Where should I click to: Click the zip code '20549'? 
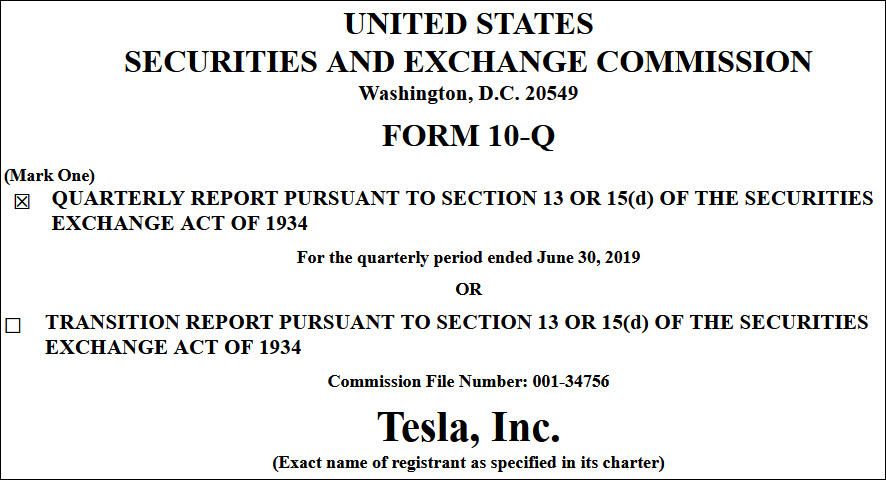[554, 95]
